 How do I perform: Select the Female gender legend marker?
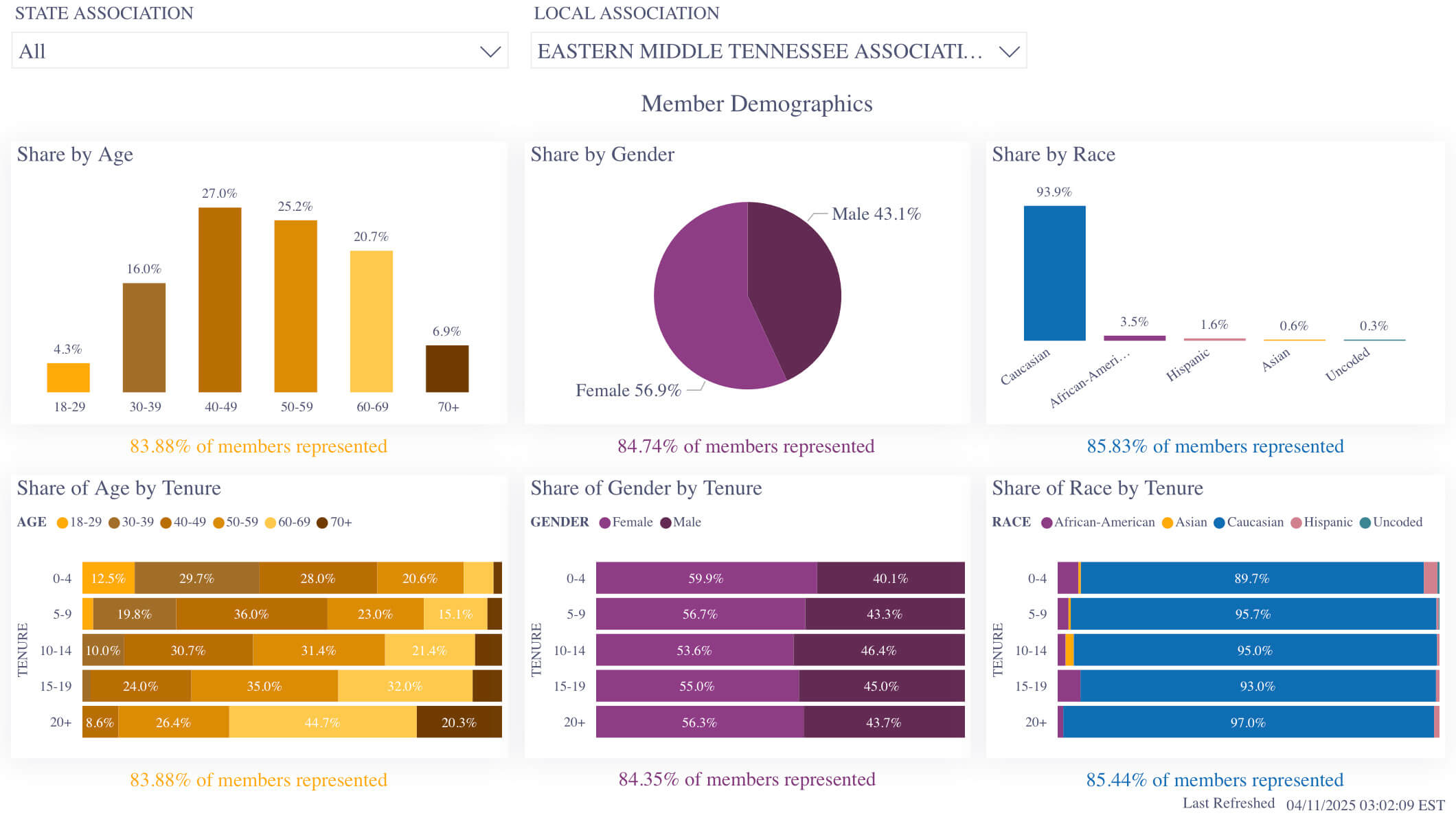[x=604, y=523]
